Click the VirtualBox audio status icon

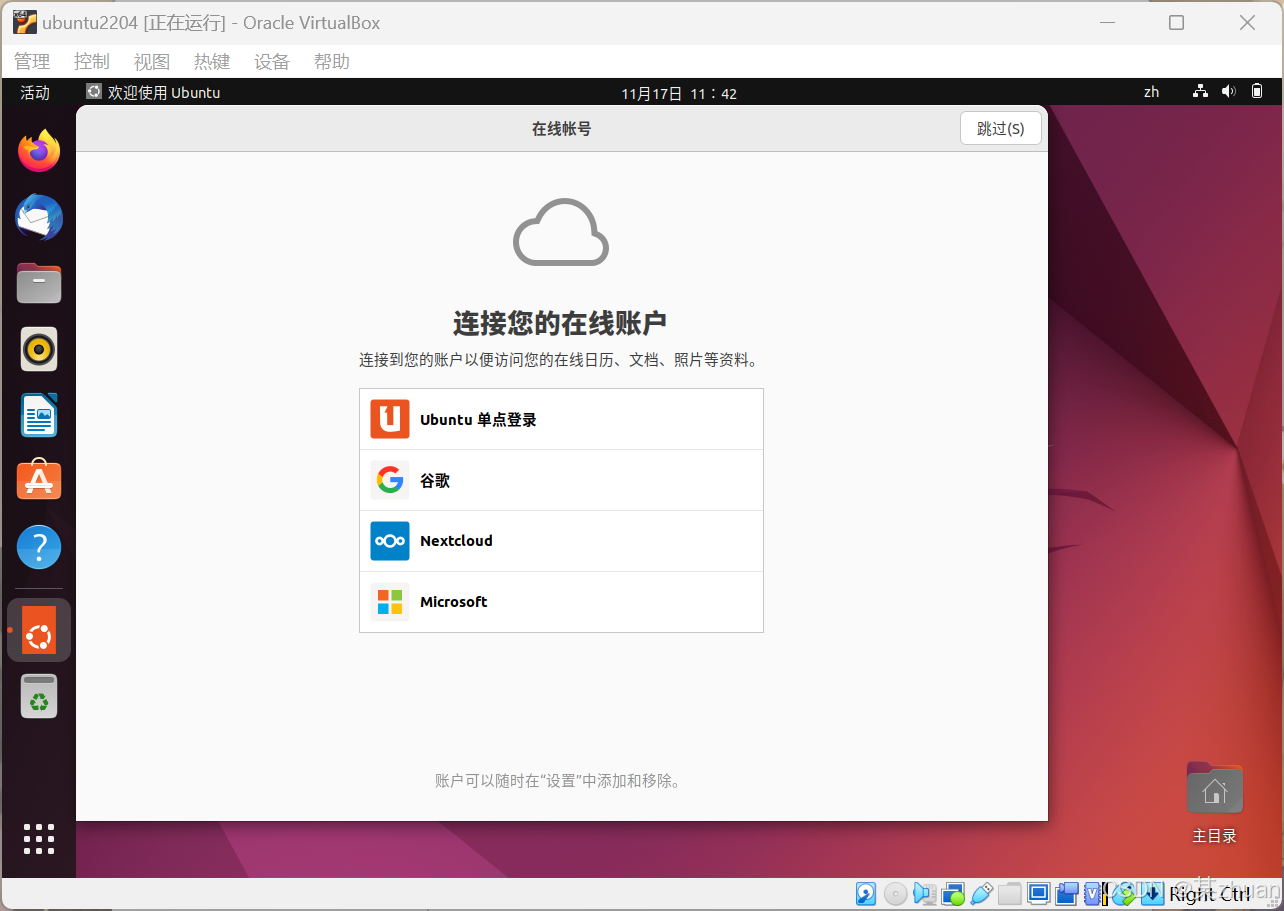pos(924,893)
